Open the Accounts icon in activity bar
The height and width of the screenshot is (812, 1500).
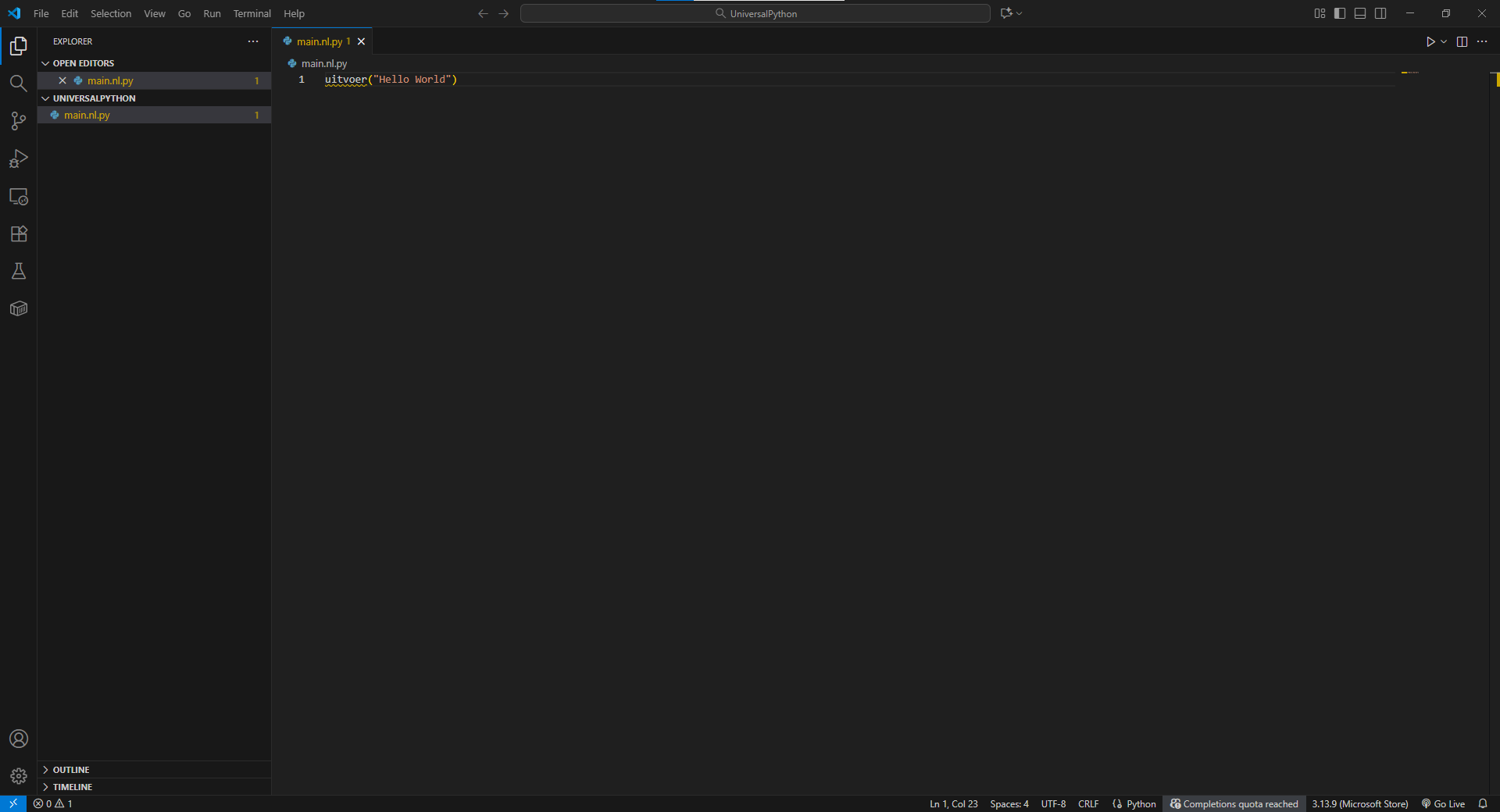click(18, 739)
